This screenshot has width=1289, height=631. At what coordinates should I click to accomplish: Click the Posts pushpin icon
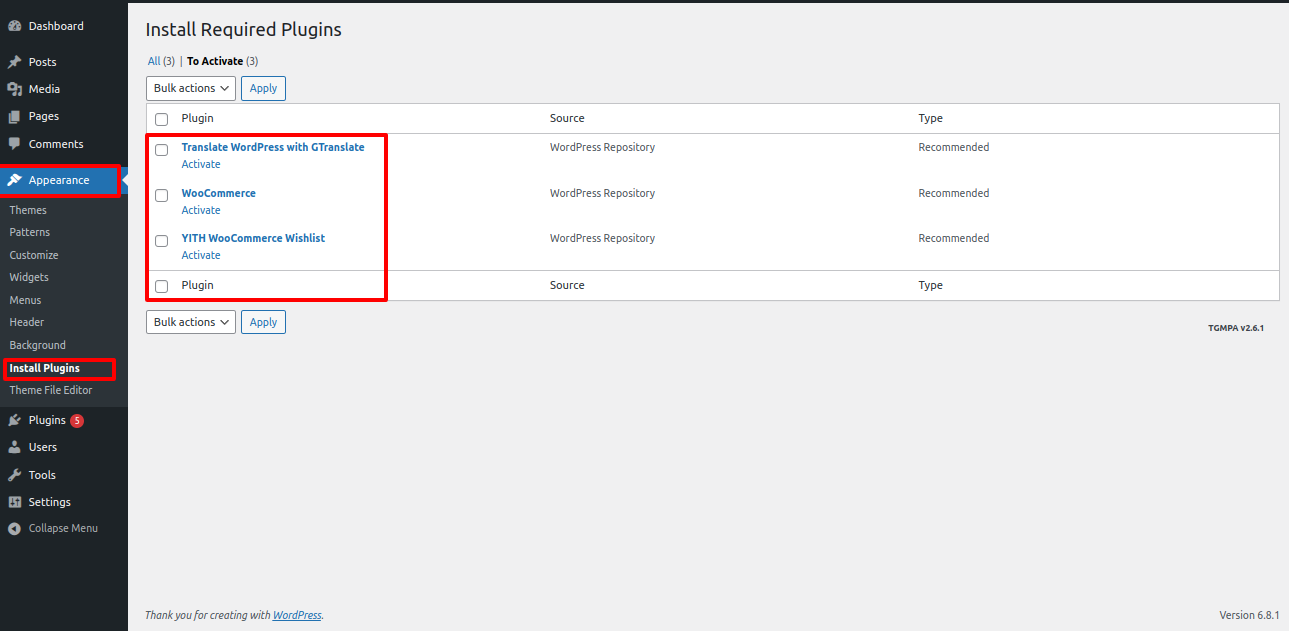15,62
